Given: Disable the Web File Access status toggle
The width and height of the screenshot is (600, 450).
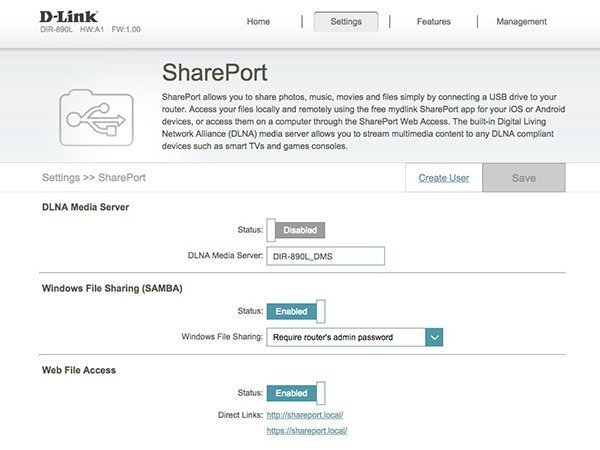Looking at the screenshot, I should click(x=296, y=393).
